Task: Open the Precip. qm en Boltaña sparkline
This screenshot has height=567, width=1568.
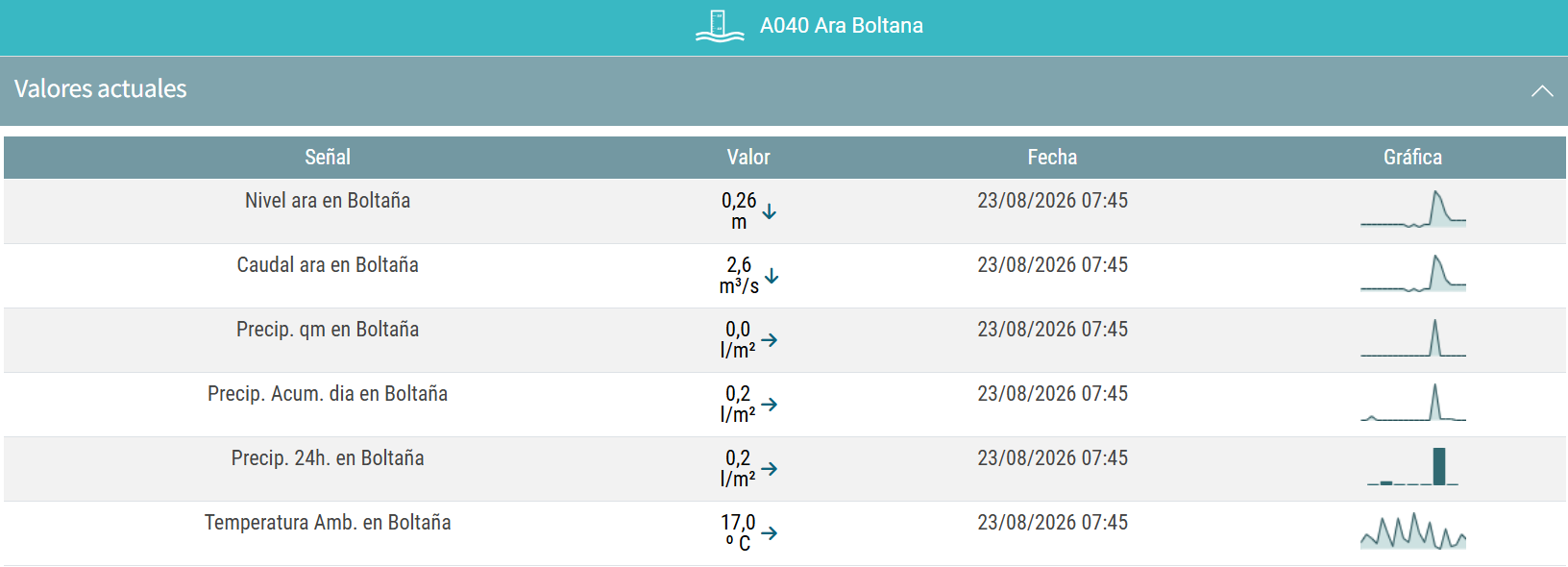Action: (x=1413, y=337)
